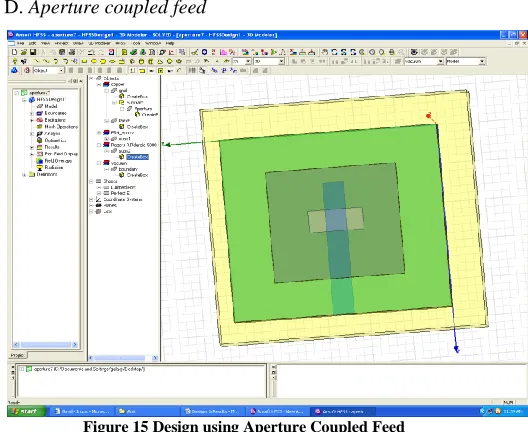Expand the Excitations node

(x=32, y=120)
